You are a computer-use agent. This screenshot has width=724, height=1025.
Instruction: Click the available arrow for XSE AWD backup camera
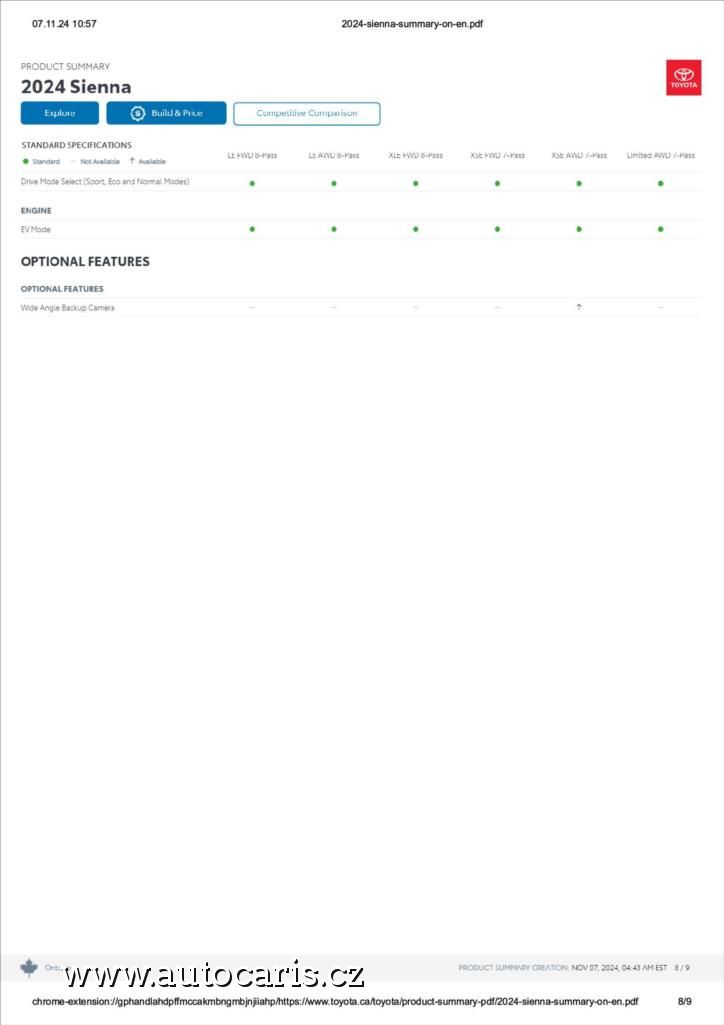tap(579, 307)
